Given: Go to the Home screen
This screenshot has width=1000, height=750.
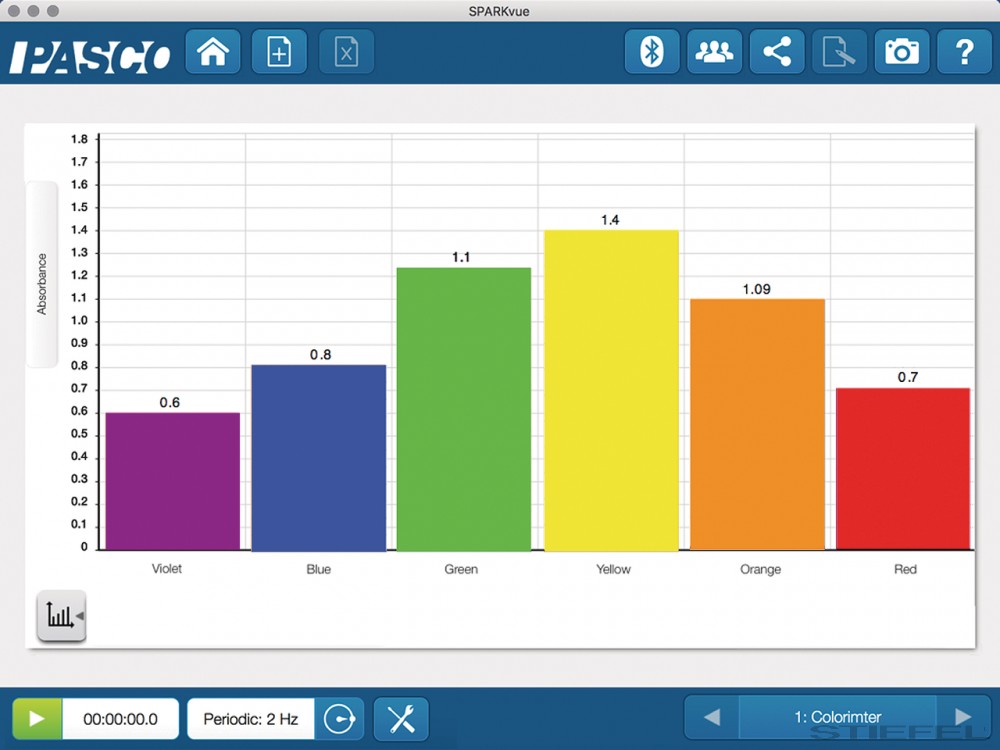Looking at the screenshot, I should click(213, 53).
